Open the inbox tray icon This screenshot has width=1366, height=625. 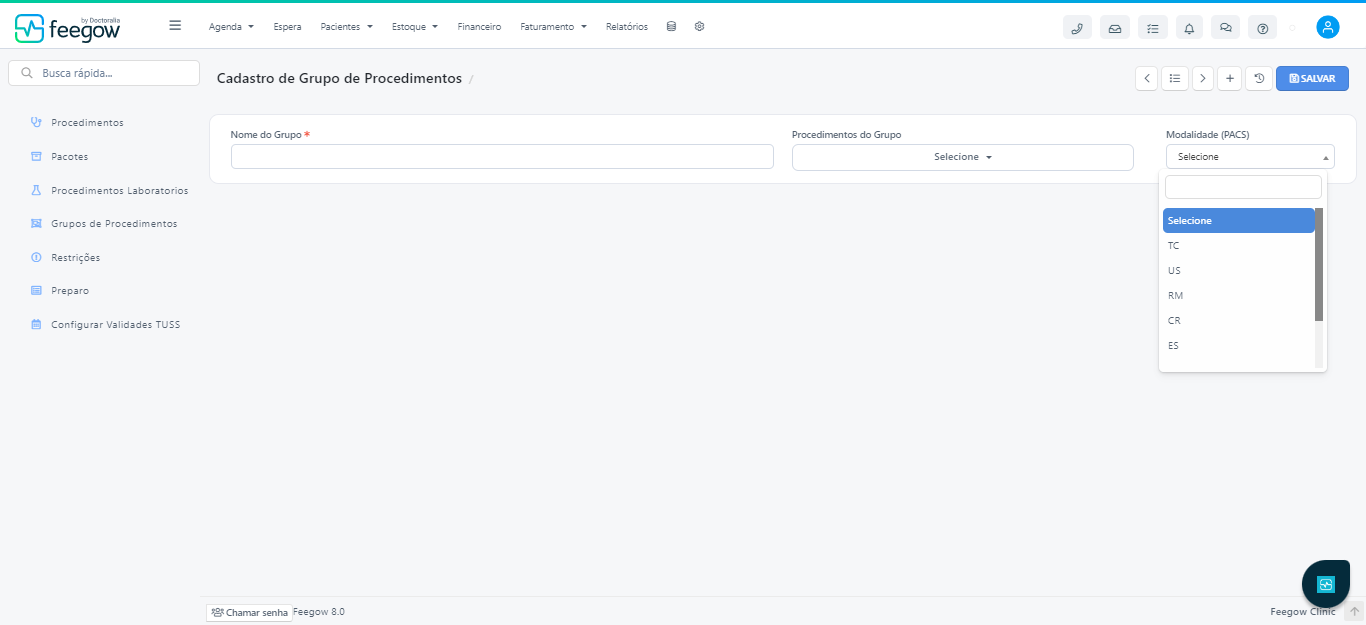coord(1115,28)
